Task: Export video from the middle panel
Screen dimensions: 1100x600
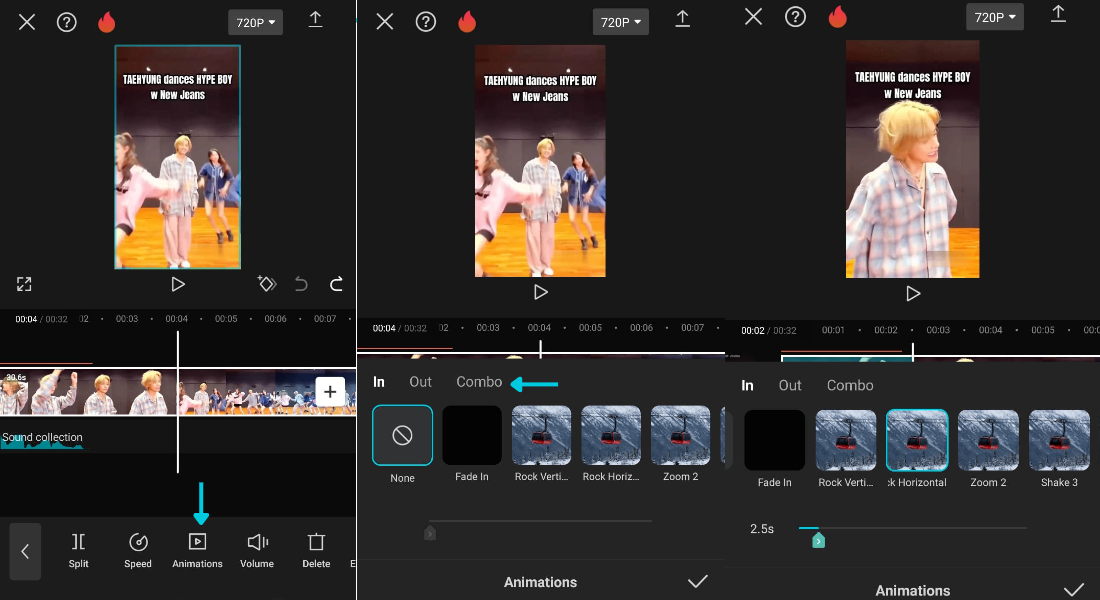Action: tap(683, 19)
